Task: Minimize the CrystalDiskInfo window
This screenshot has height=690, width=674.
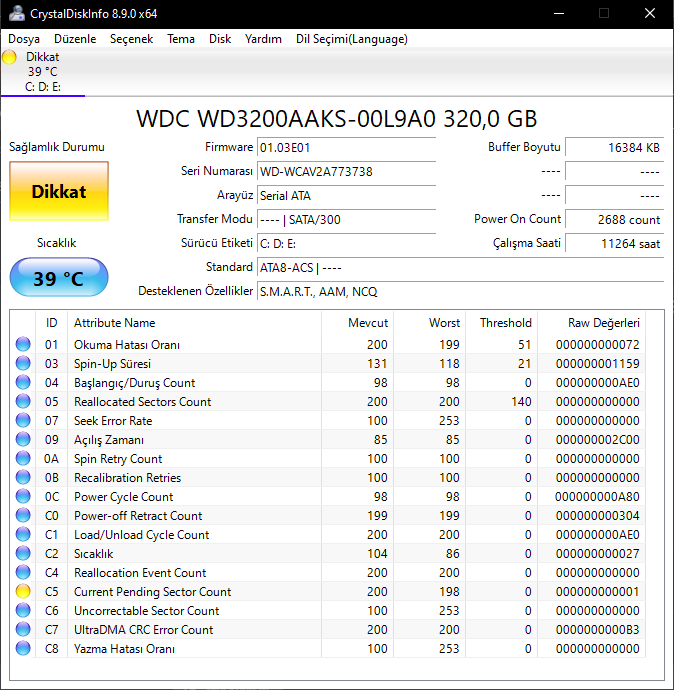Action: tap(559, 14)
